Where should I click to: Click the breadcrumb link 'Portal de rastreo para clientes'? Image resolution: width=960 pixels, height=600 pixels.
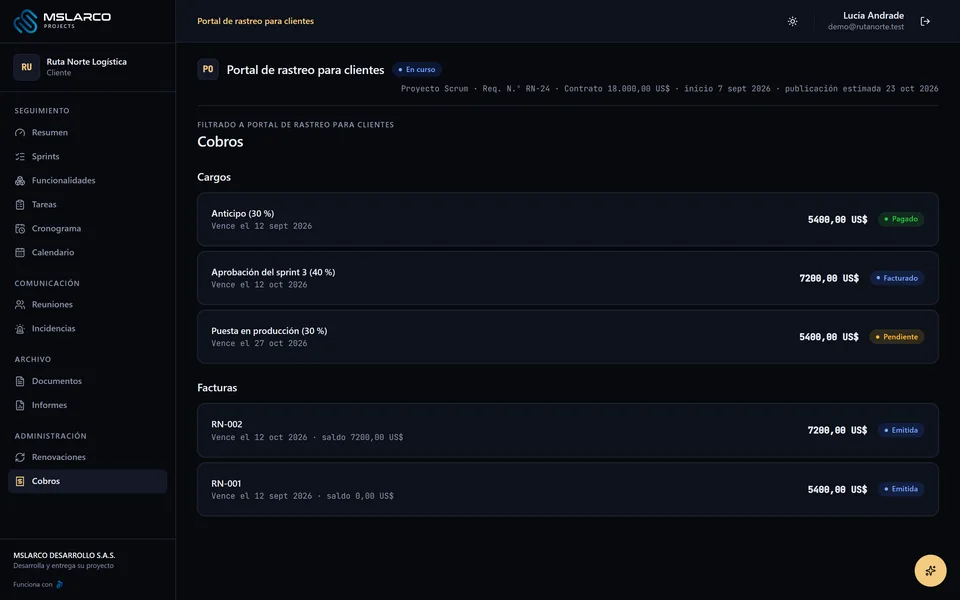(255, 21)
